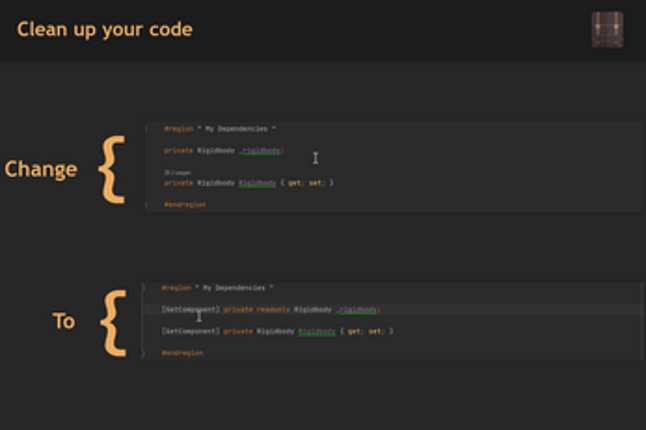The image size is (646, 430).
Task: Click the Rigidbody property name in the bottom snippet
Action: click(x=316, y=331)
